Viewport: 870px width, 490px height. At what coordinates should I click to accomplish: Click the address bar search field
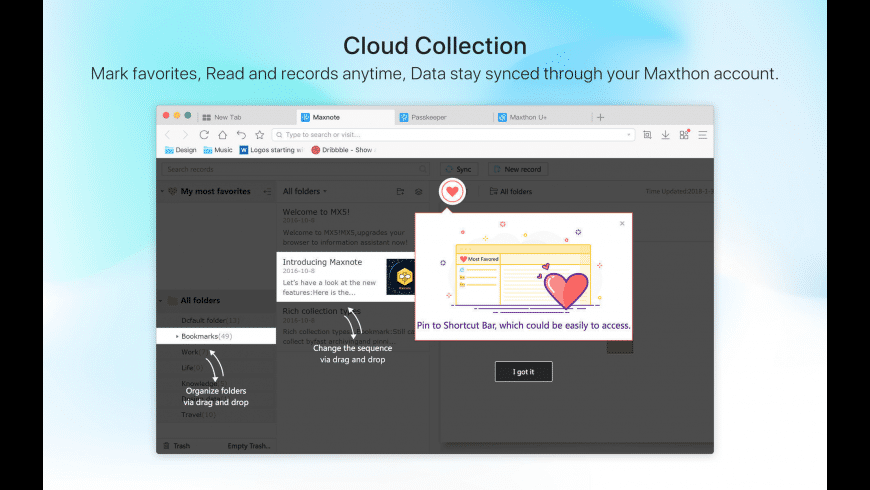pyautogui.click(x=453, y=135)
